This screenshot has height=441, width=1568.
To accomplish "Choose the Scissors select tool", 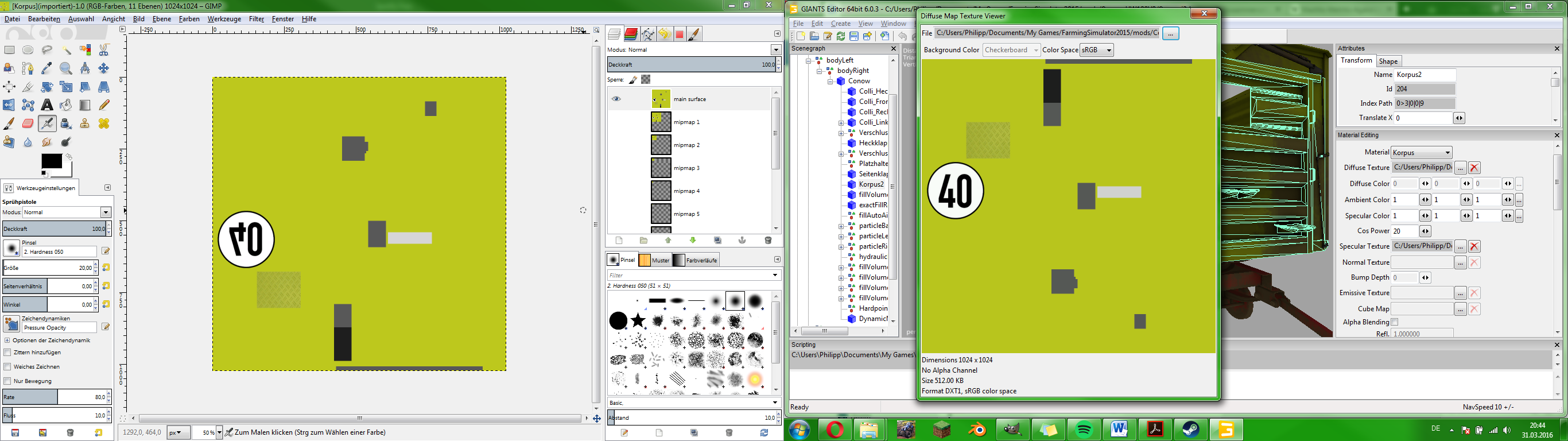I will coord(104,50).
